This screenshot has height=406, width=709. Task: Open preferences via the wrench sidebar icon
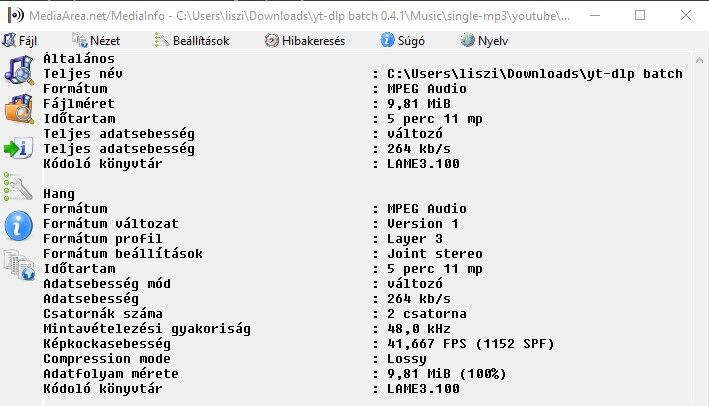tap(18, 186)
